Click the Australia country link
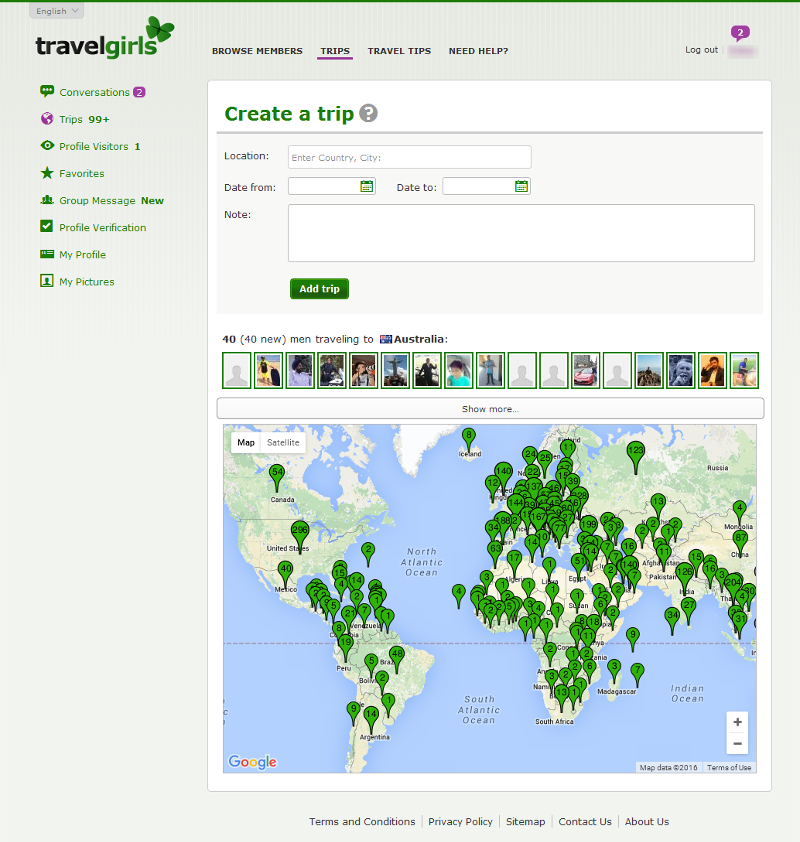The height and width of the screenshot is (842, 800). [419, 339]
